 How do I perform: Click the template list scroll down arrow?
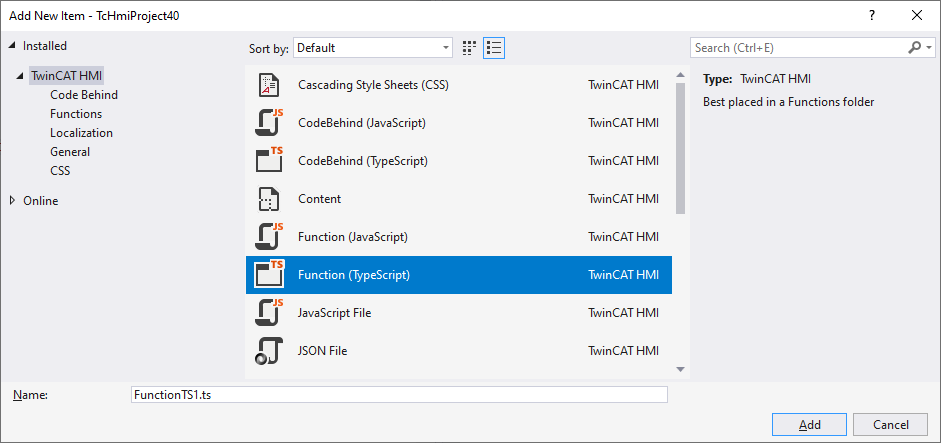[681, 369]
